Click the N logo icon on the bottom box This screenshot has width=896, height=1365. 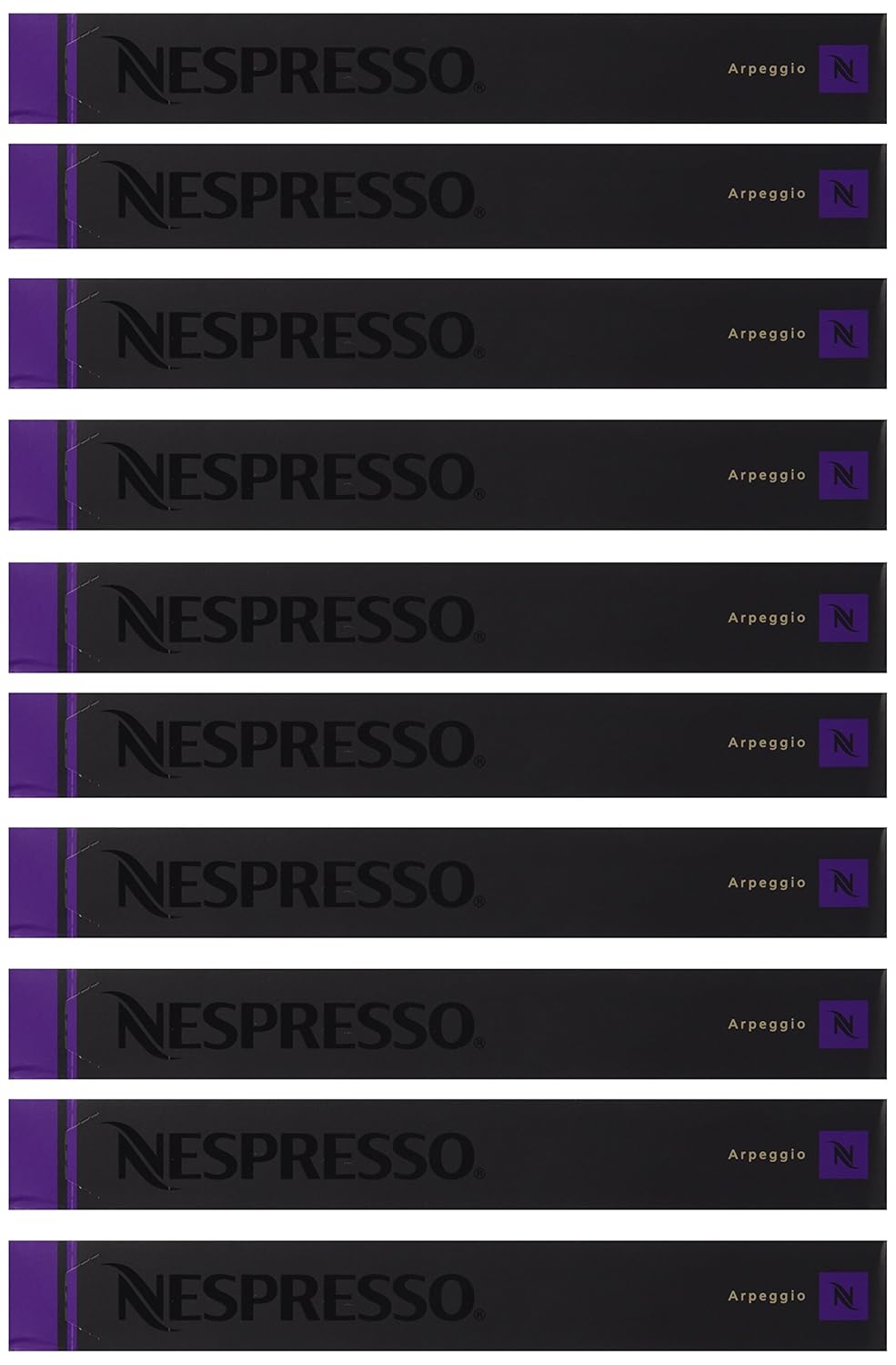click(843, 1296)
